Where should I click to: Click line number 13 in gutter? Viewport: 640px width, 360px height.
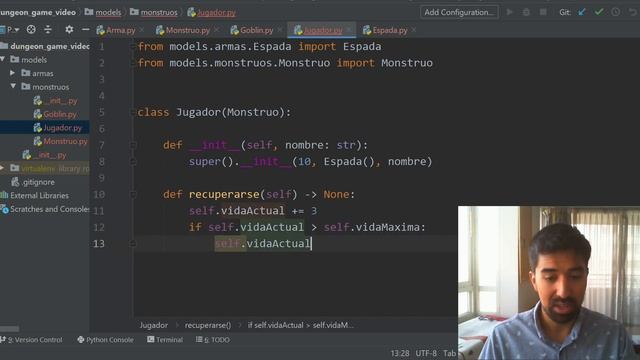coord(99,244)
